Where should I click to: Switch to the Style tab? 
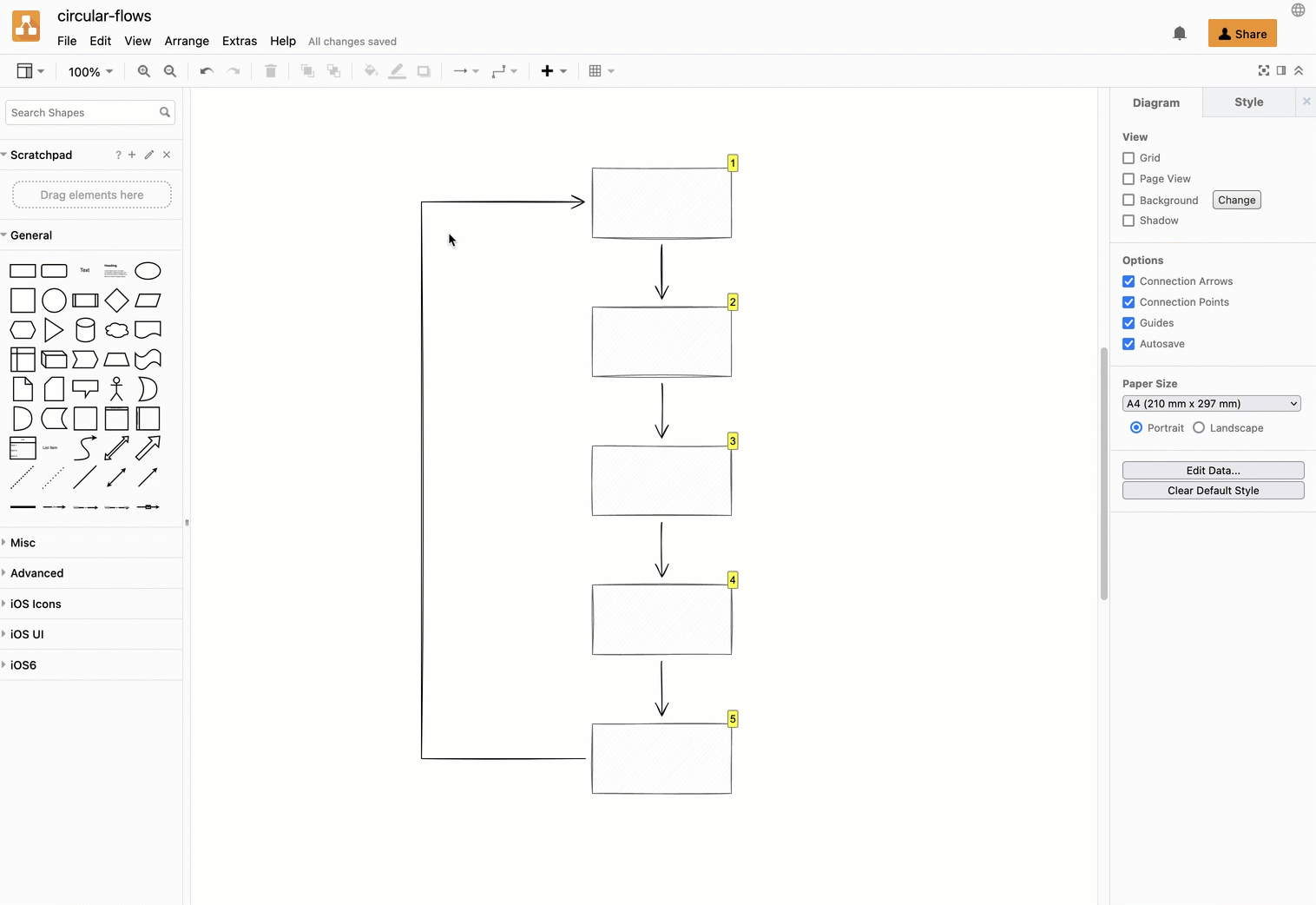1248,102
